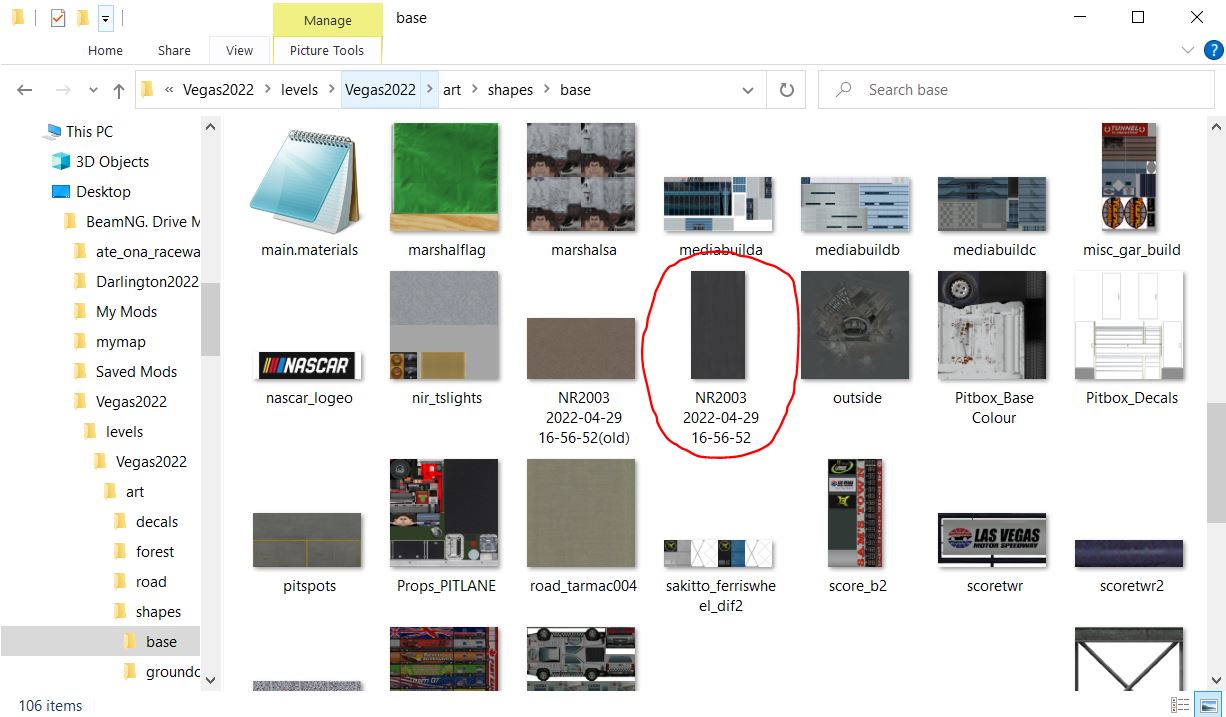The height and width of the screenshot is (717, 1226).
Task: Select the mediabuildc texture file
Action: click(992, 215)
